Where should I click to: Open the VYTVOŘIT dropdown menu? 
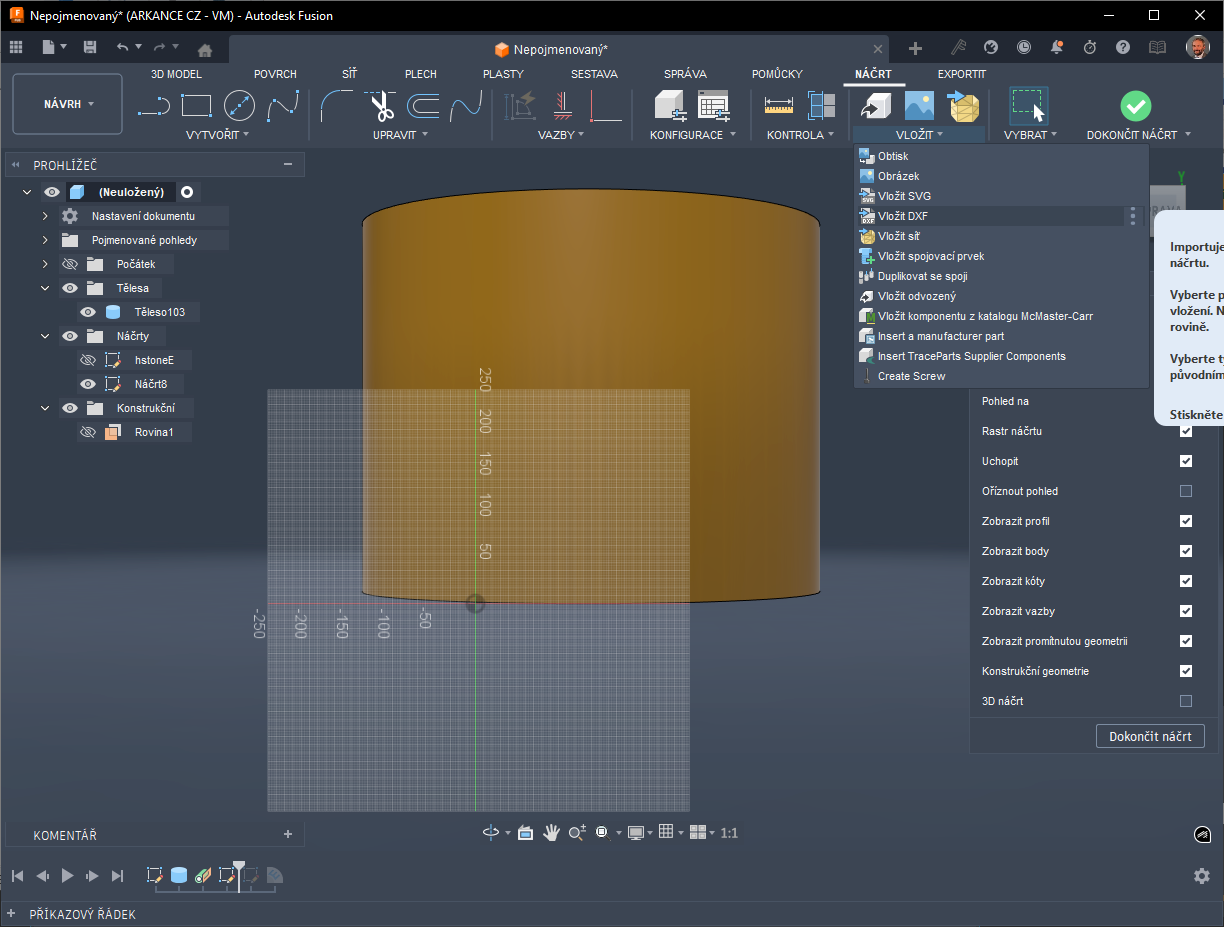pos(217,134)
